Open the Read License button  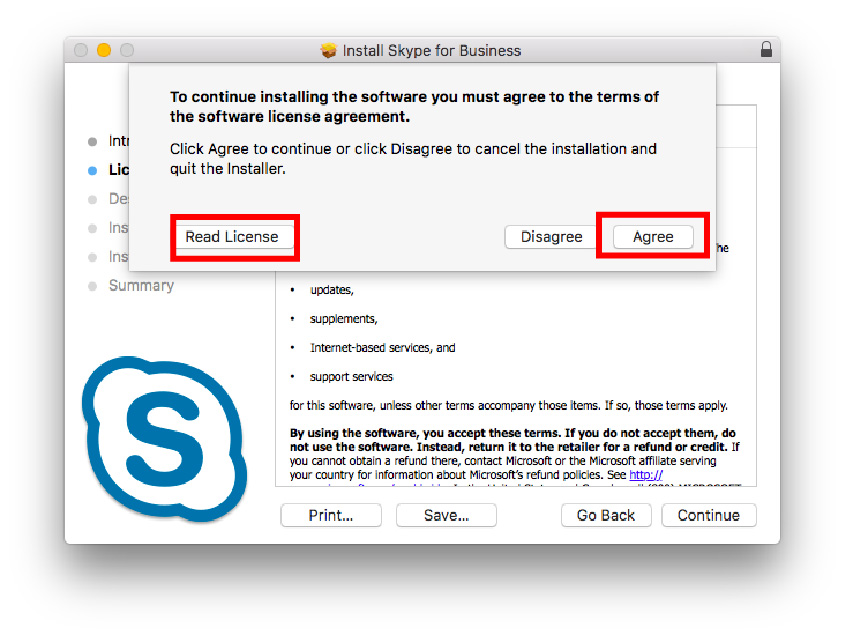coord(232,237)
